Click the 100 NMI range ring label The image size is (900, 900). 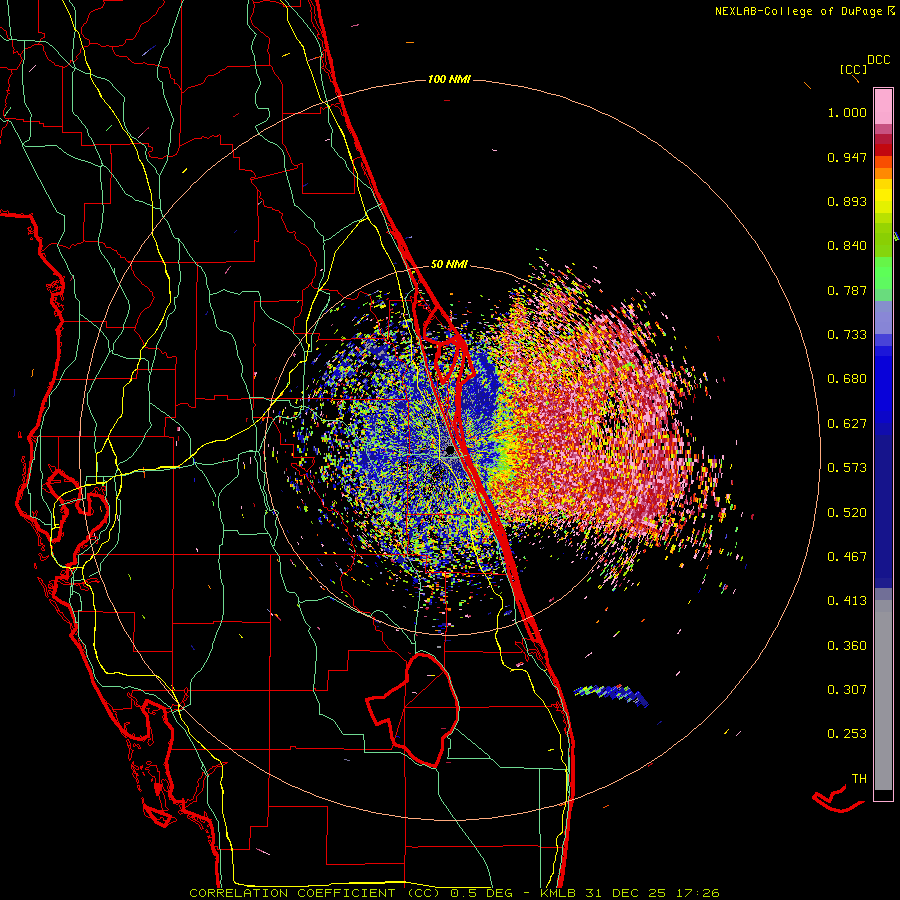pyautogui.click(x=449, y=79)
